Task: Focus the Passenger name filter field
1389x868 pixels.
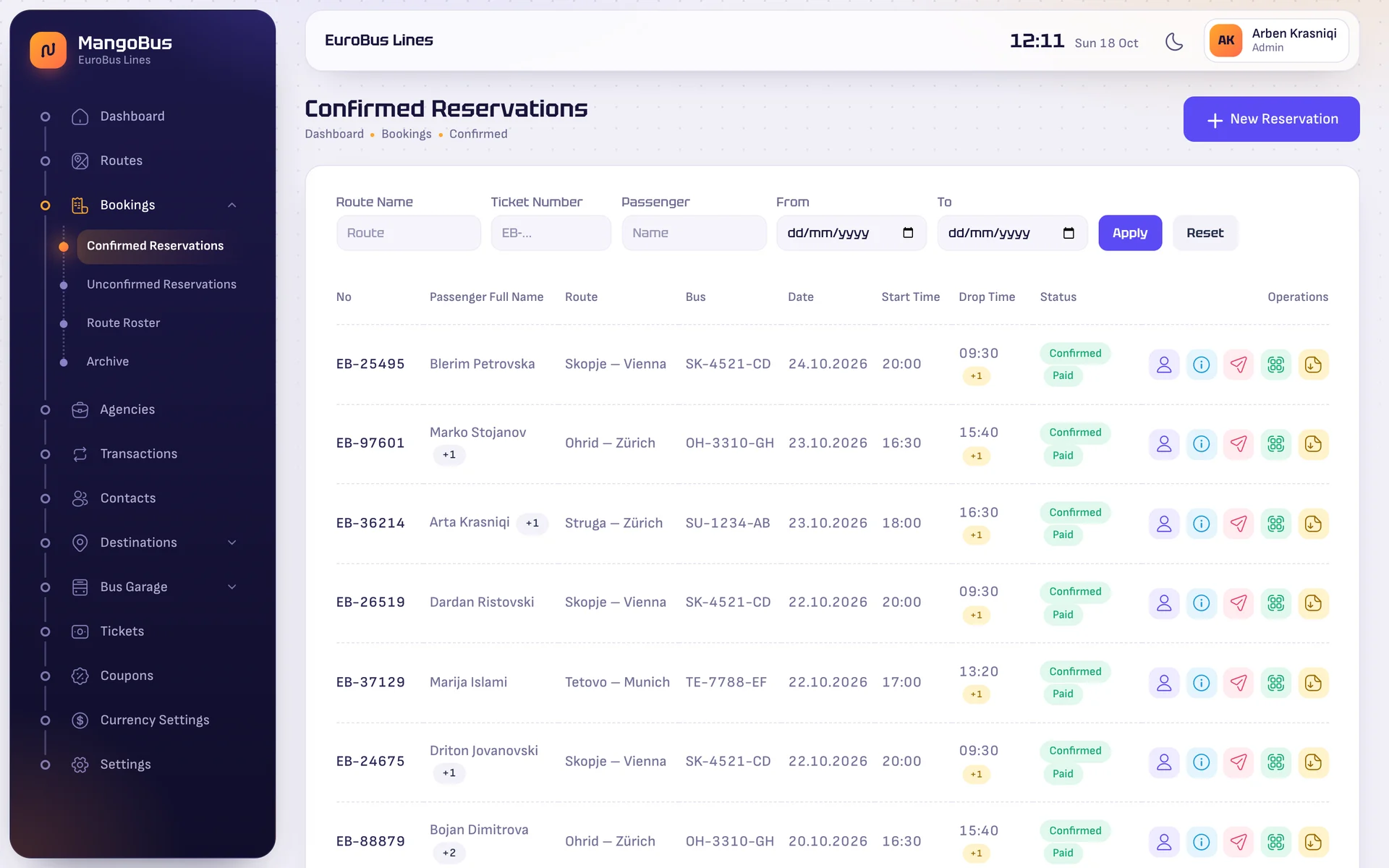Action: pos(694,233)
